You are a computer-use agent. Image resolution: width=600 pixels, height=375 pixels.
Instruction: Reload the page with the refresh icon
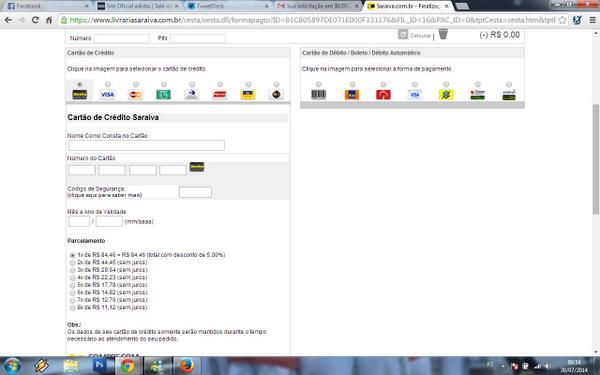35,20
